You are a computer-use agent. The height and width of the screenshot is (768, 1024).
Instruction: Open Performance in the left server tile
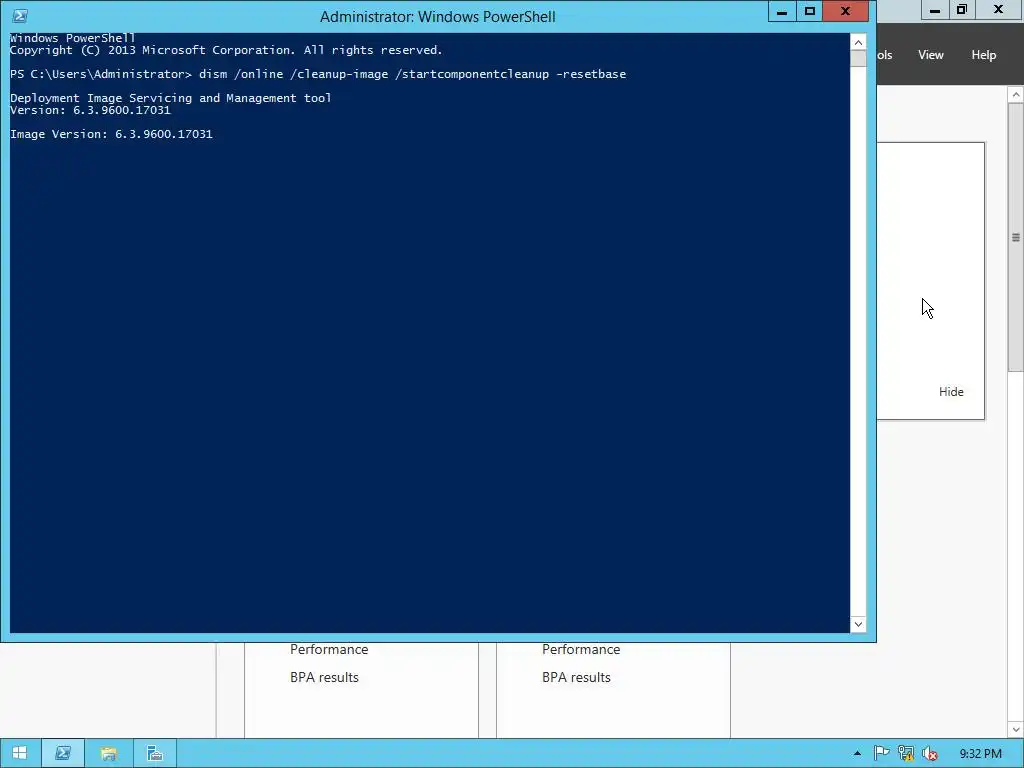coord(329,650)
